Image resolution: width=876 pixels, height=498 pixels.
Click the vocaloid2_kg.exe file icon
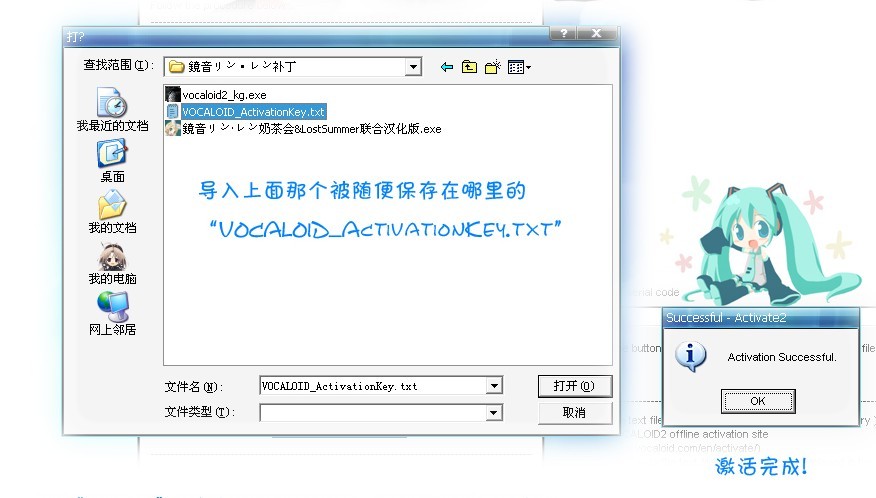173,94
